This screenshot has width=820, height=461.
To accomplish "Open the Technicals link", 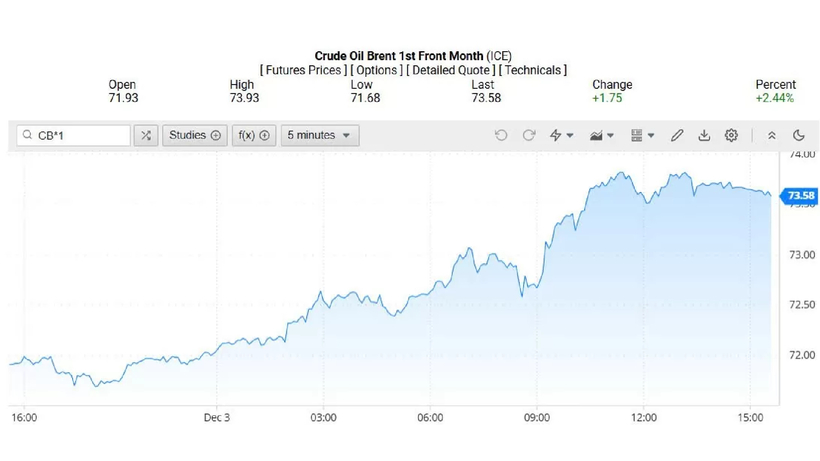I will 533,70.
